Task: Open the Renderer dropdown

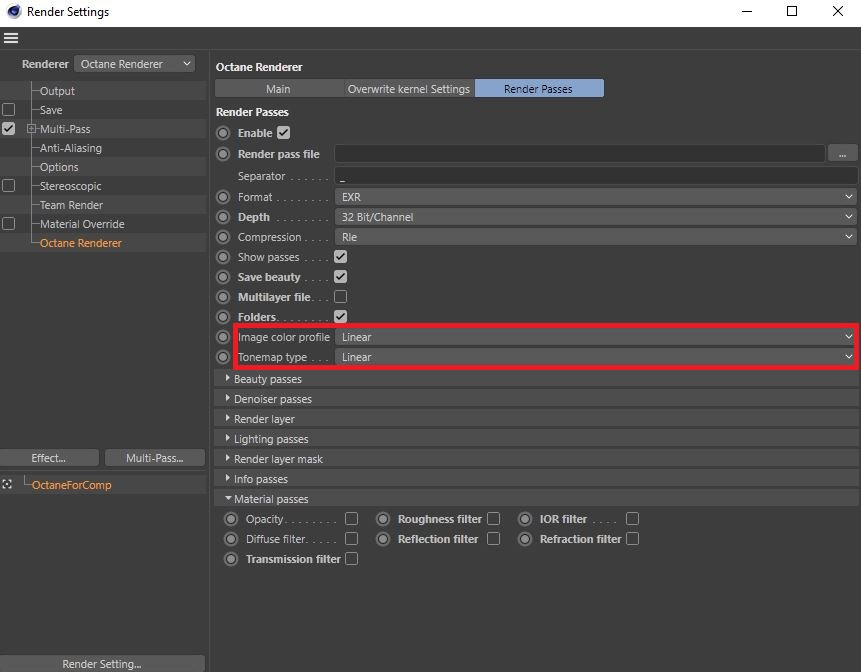Action: click(x=135, y=64)
